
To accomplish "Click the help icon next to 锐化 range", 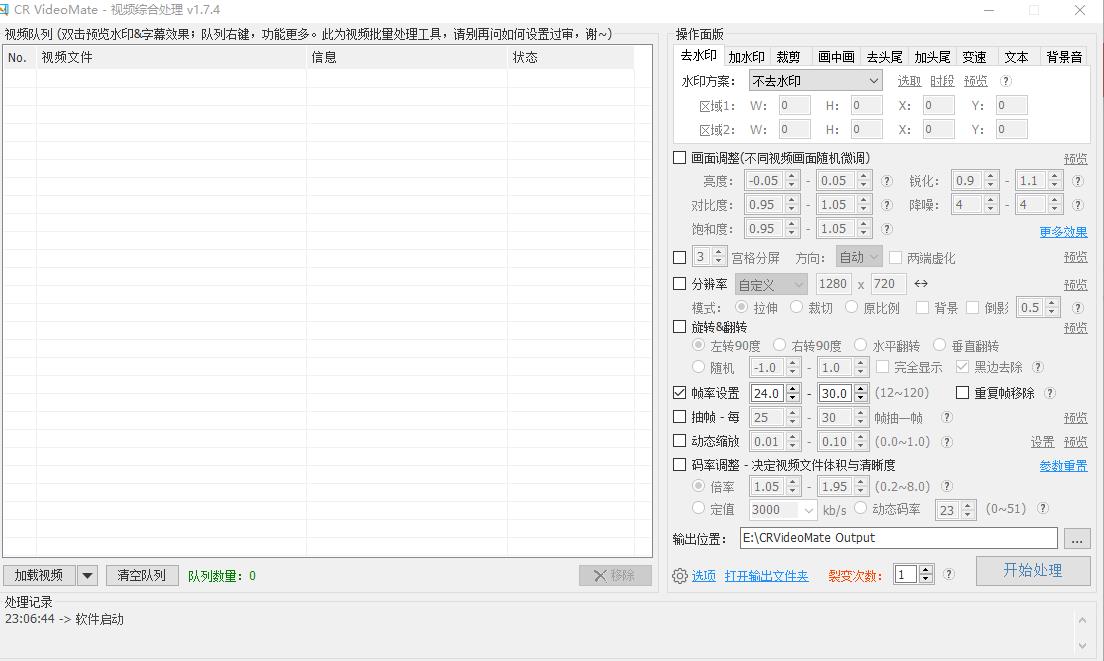I will pos(1078,181).
